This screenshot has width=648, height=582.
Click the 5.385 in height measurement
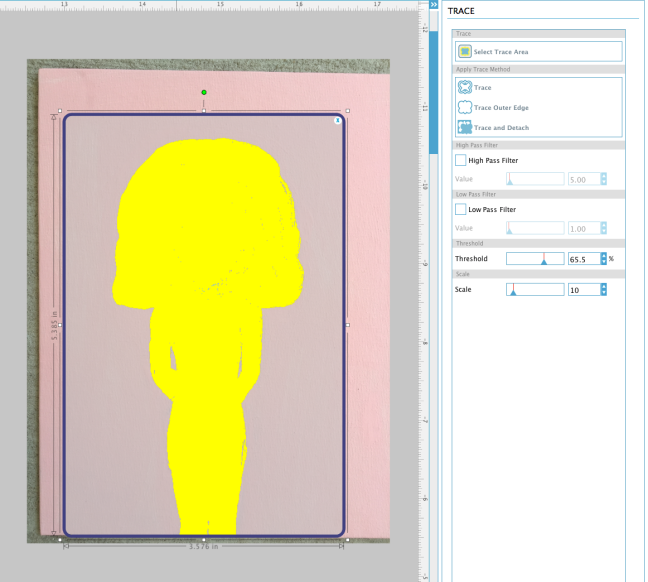click(54, 326)
